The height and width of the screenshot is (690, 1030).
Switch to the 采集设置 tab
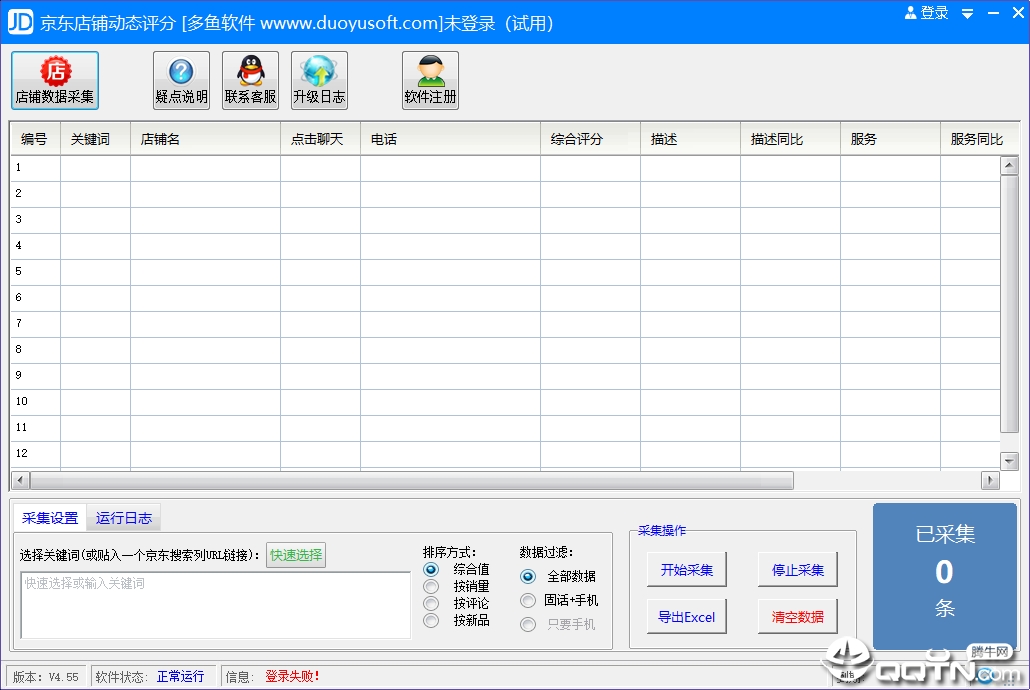50,518
